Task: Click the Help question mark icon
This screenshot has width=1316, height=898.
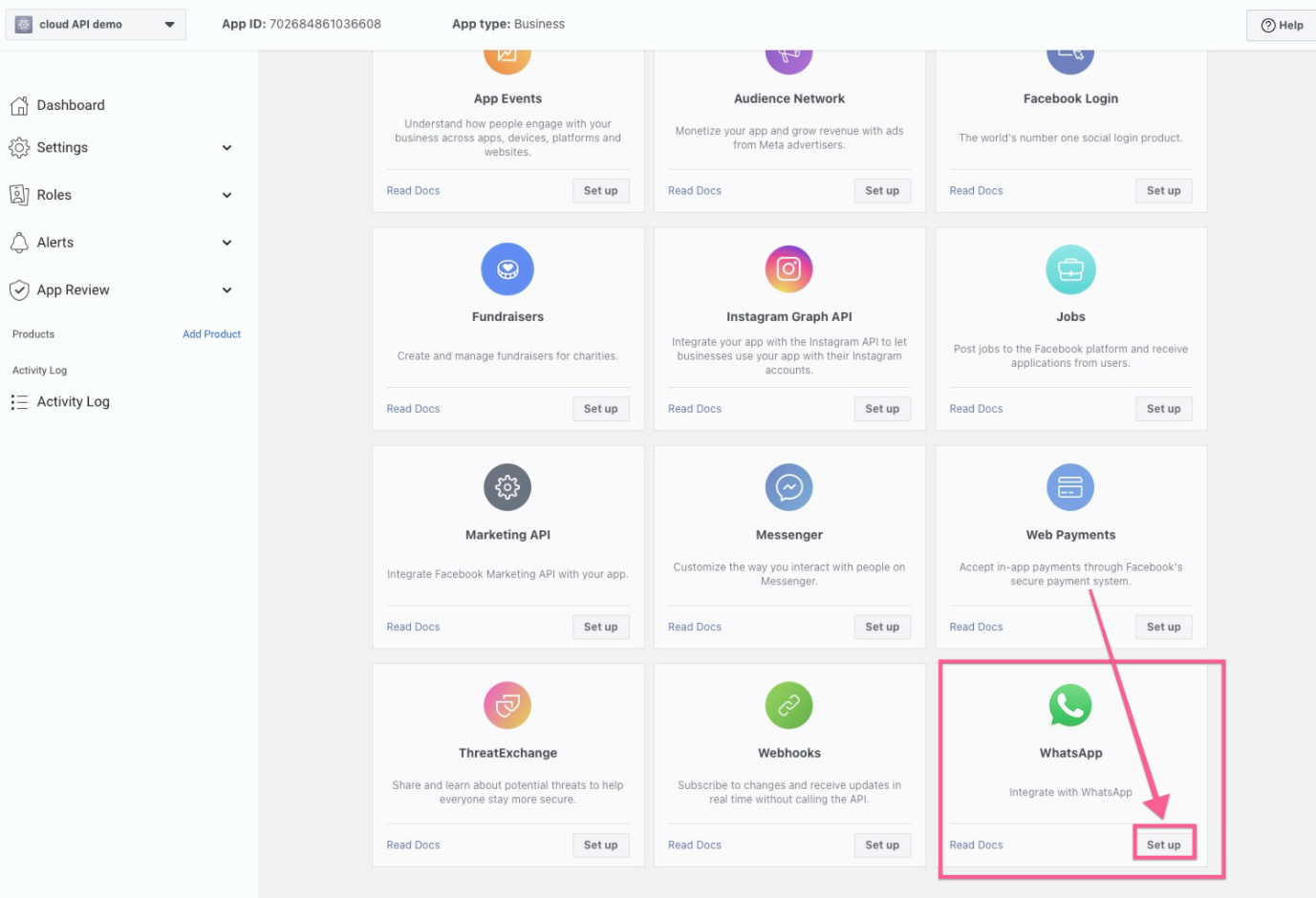Action: (x=1268, y=25)
